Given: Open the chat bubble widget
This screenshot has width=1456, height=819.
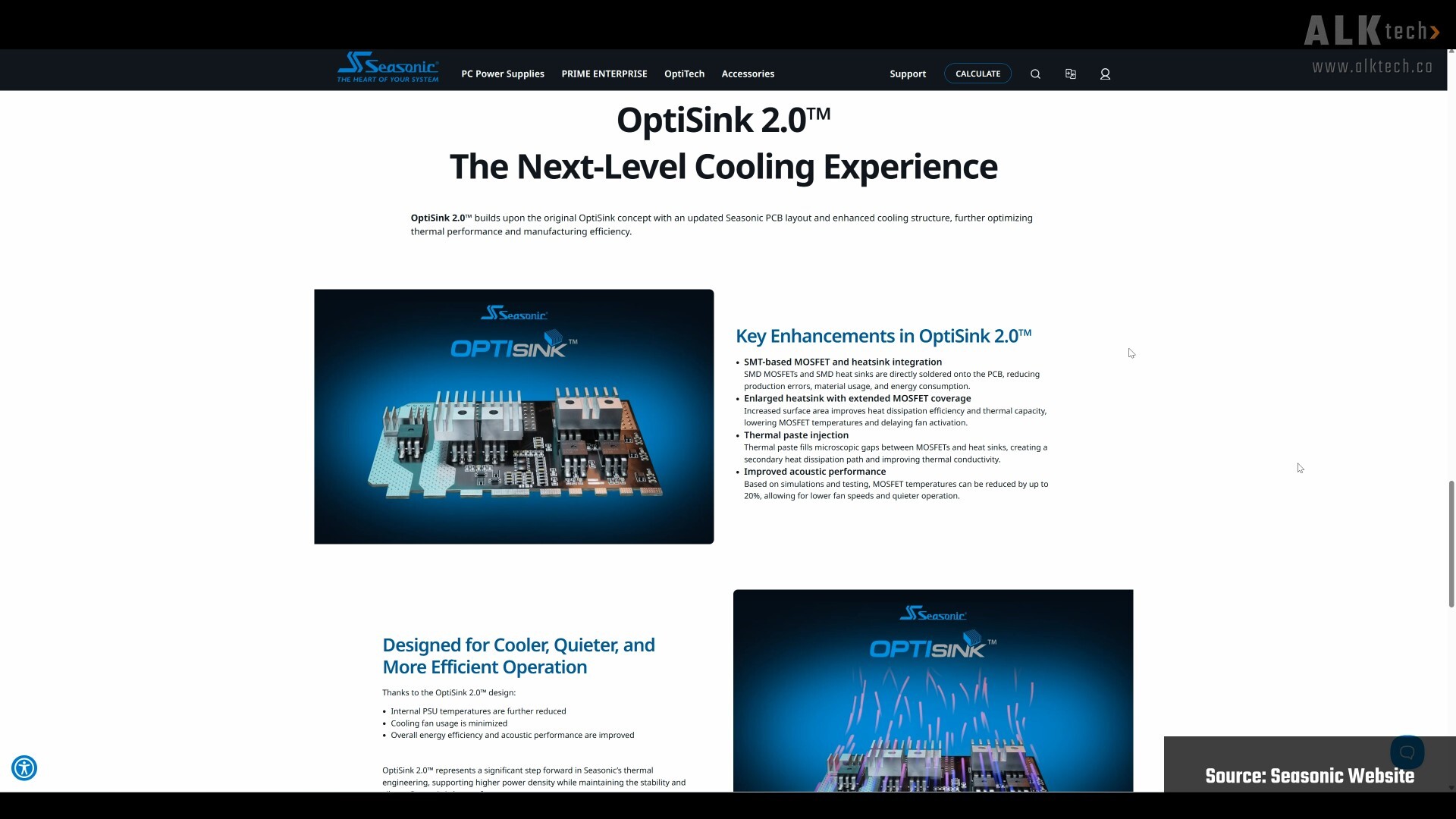Looking at the screenshot, I should point(1407,752).
